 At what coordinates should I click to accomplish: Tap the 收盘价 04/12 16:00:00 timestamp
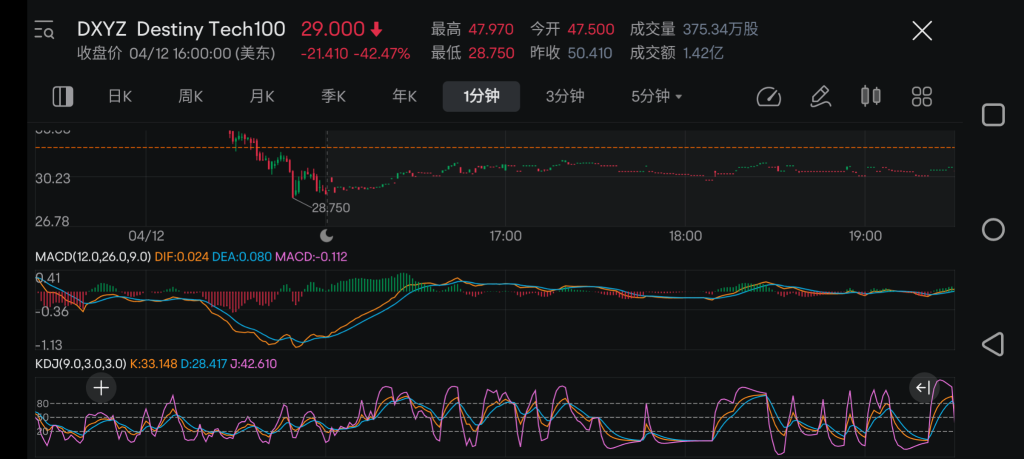pyautogui.click(x=176, y=54)
